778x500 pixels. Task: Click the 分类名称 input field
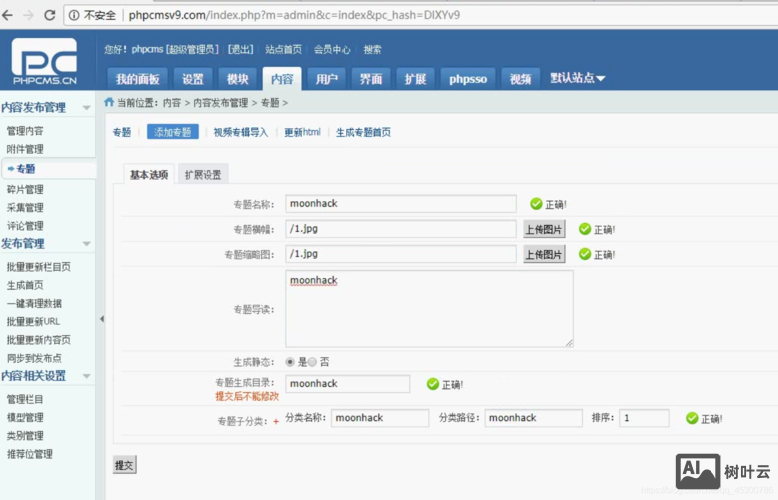[380, 418]
